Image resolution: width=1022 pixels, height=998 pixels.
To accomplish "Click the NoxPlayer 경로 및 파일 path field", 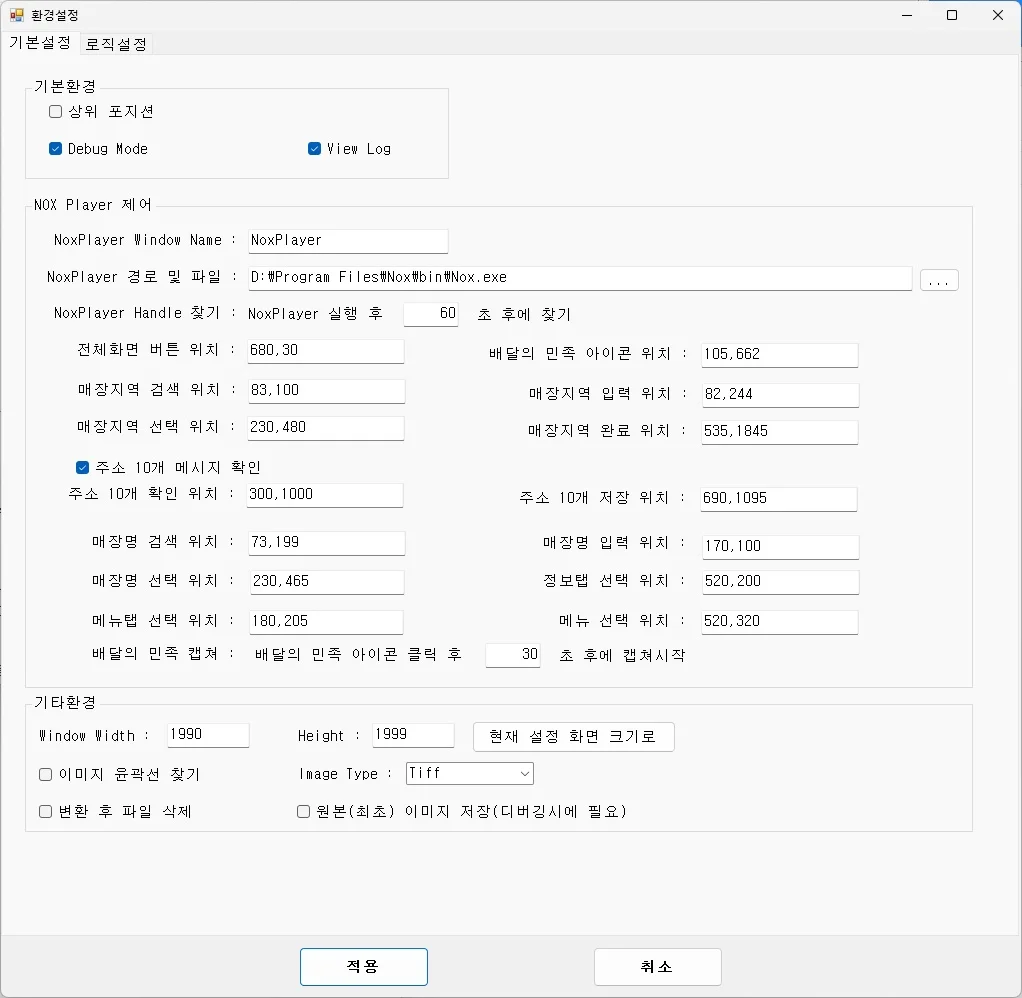I will pos(579,278).
